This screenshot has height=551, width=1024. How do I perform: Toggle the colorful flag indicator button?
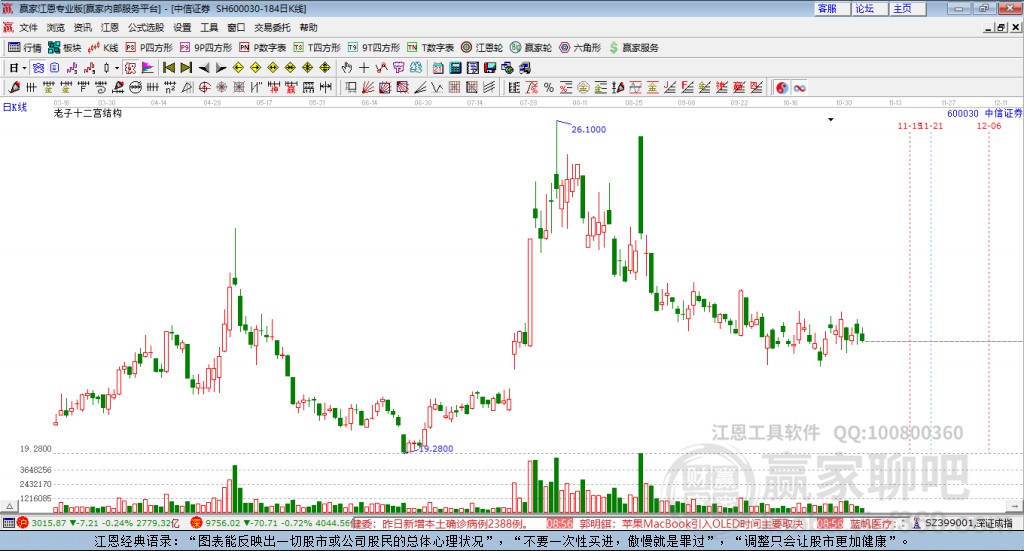(148, 68)
